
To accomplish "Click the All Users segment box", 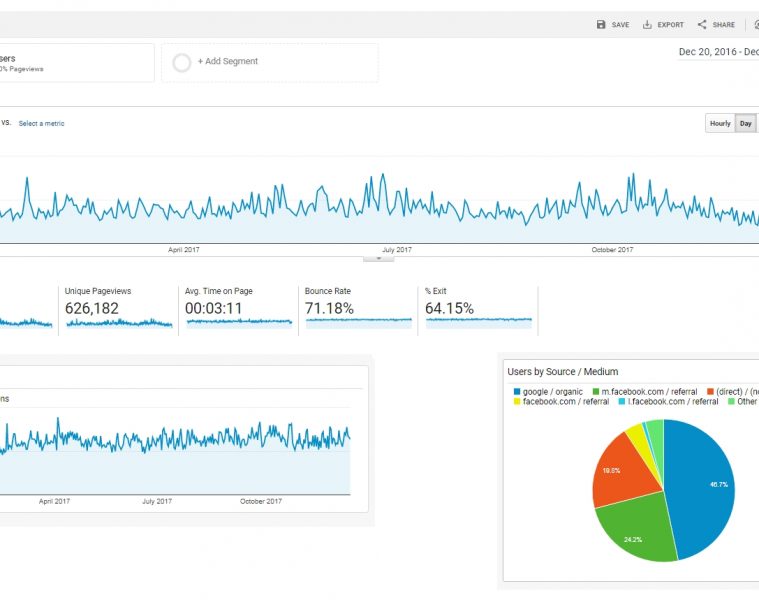I will point(75,62).
